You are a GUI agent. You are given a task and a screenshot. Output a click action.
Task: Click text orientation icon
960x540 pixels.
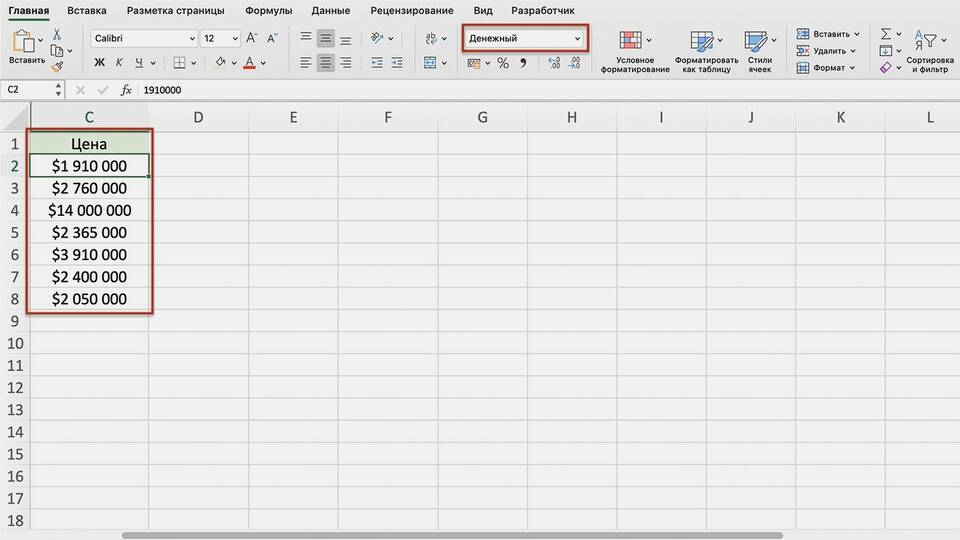pyautogui.click(x=377, y=38)
